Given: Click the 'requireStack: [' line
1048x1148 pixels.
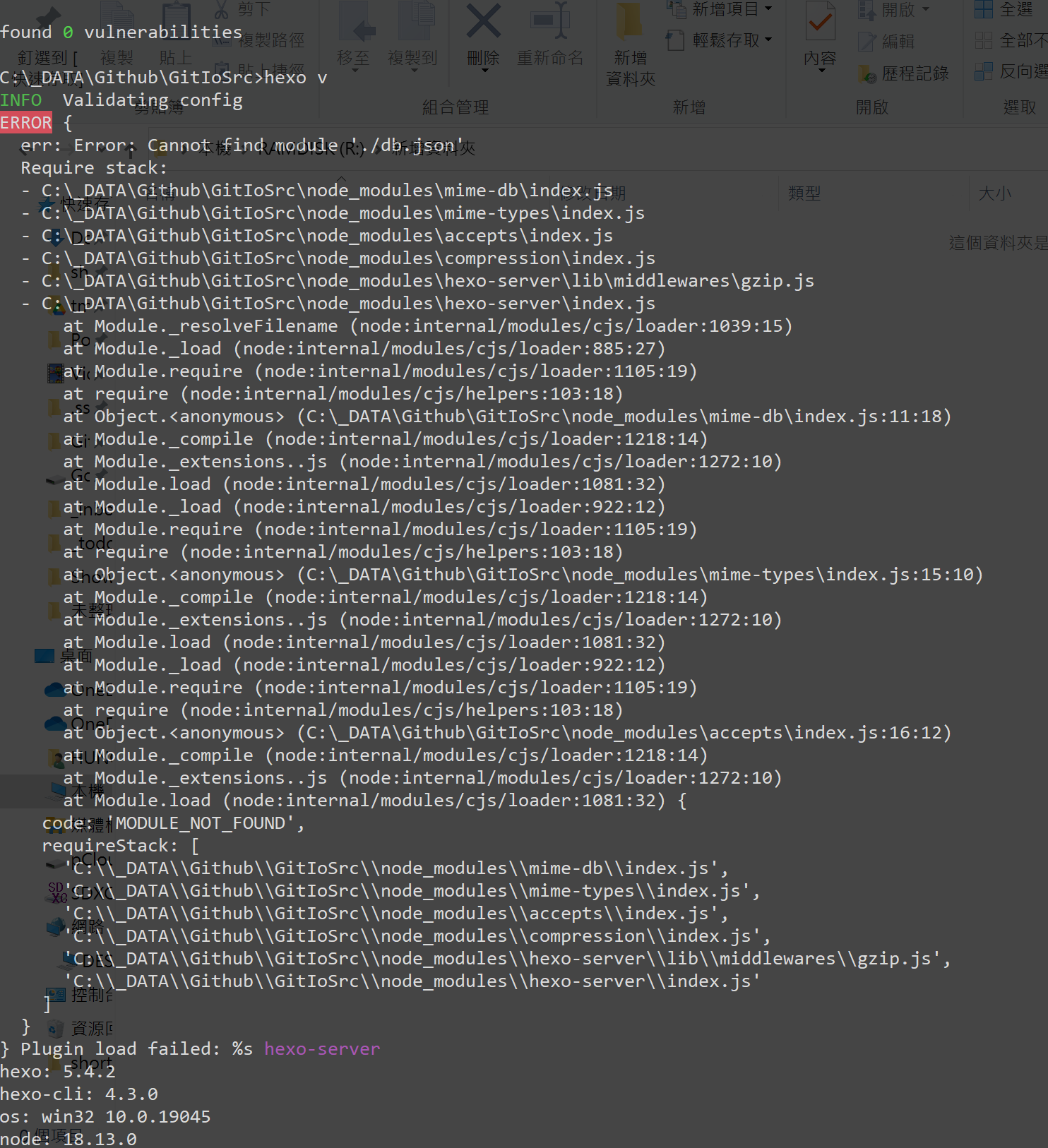Looking at the screenshot, I should (121, 846).
